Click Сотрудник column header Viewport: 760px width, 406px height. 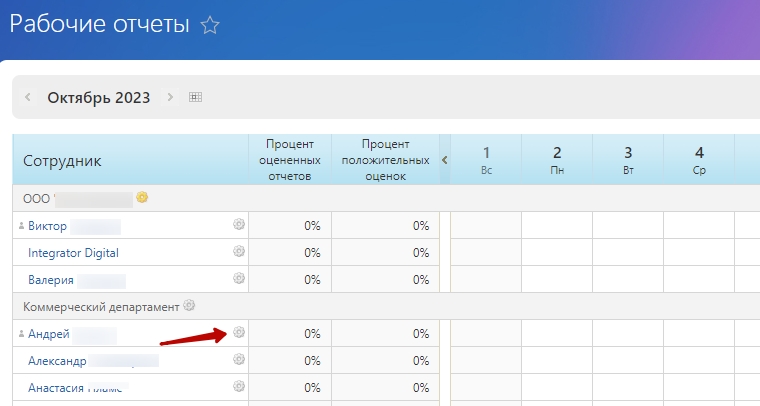[62, 160]
